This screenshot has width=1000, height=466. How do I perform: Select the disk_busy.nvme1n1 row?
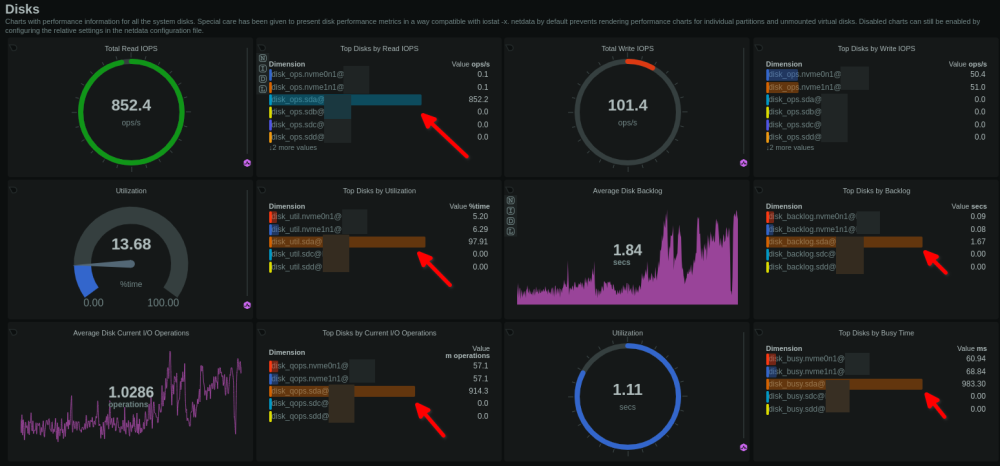click(x=876, y=371)
